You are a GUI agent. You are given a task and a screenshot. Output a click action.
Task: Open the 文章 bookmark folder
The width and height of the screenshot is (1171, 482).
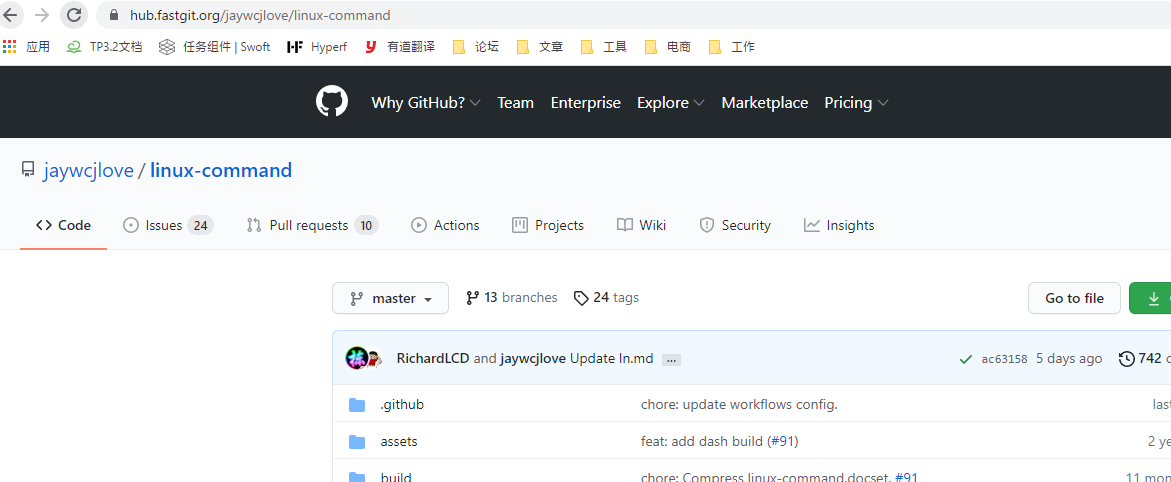point(540,46)
